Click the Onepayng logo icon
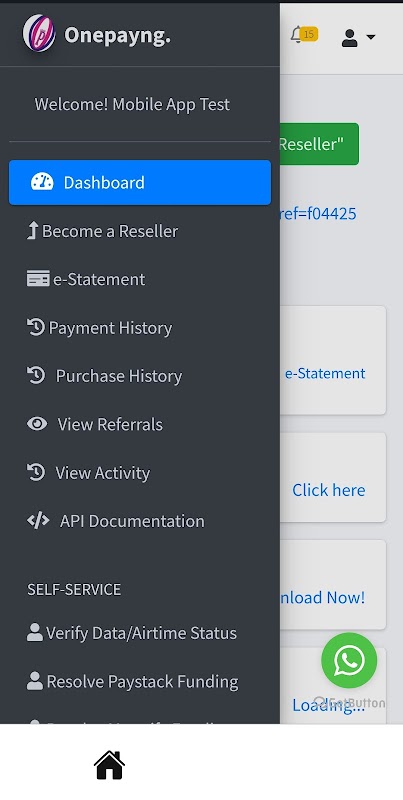This screenshot has width=403, height=800. click(39, 33)
